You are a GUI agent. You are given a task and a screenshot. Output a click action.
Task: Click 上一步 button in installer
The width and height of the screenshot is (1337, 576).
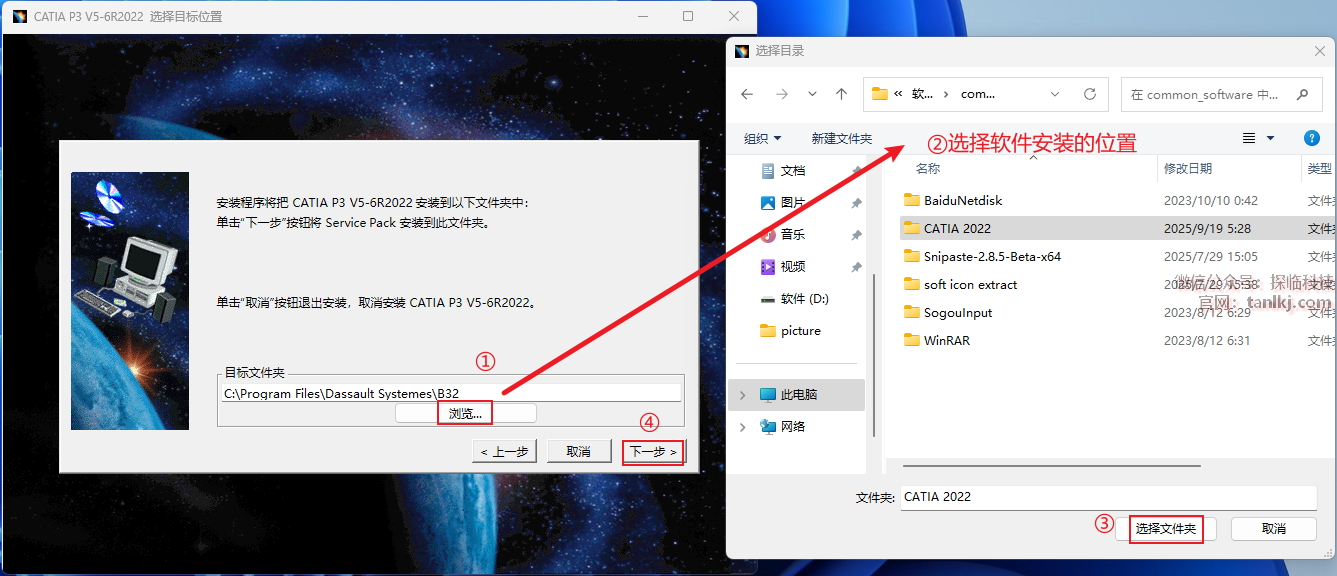504,452
